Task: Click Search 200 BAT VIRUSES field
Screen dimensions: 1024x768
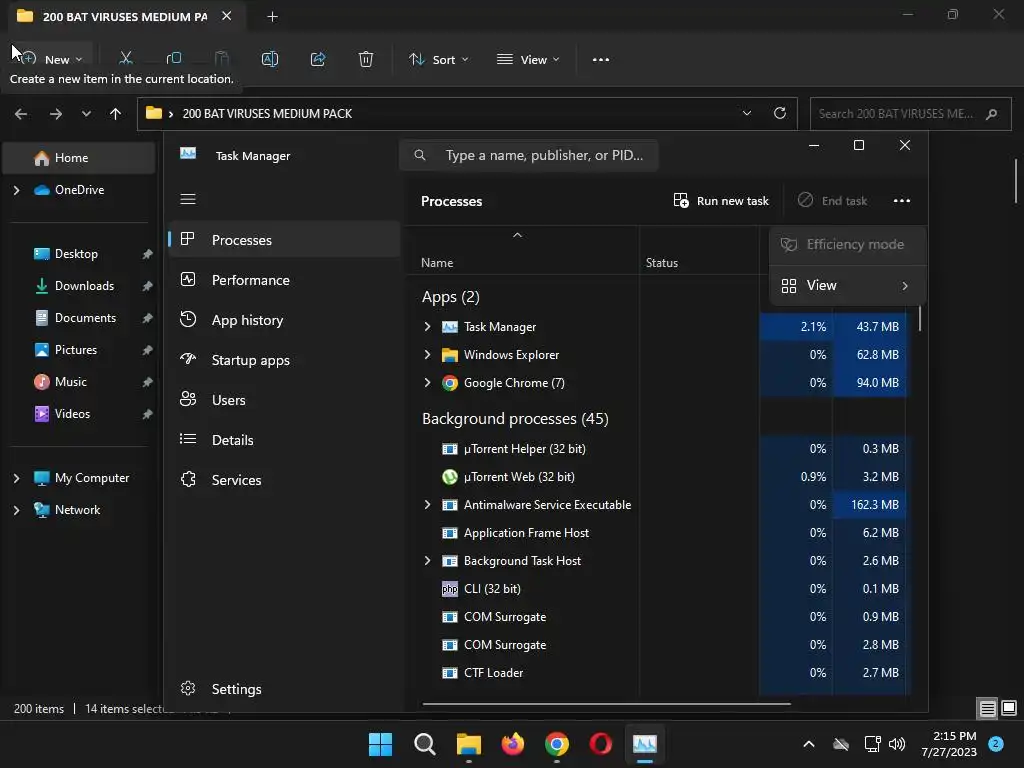Action: (x=910, y=114)
